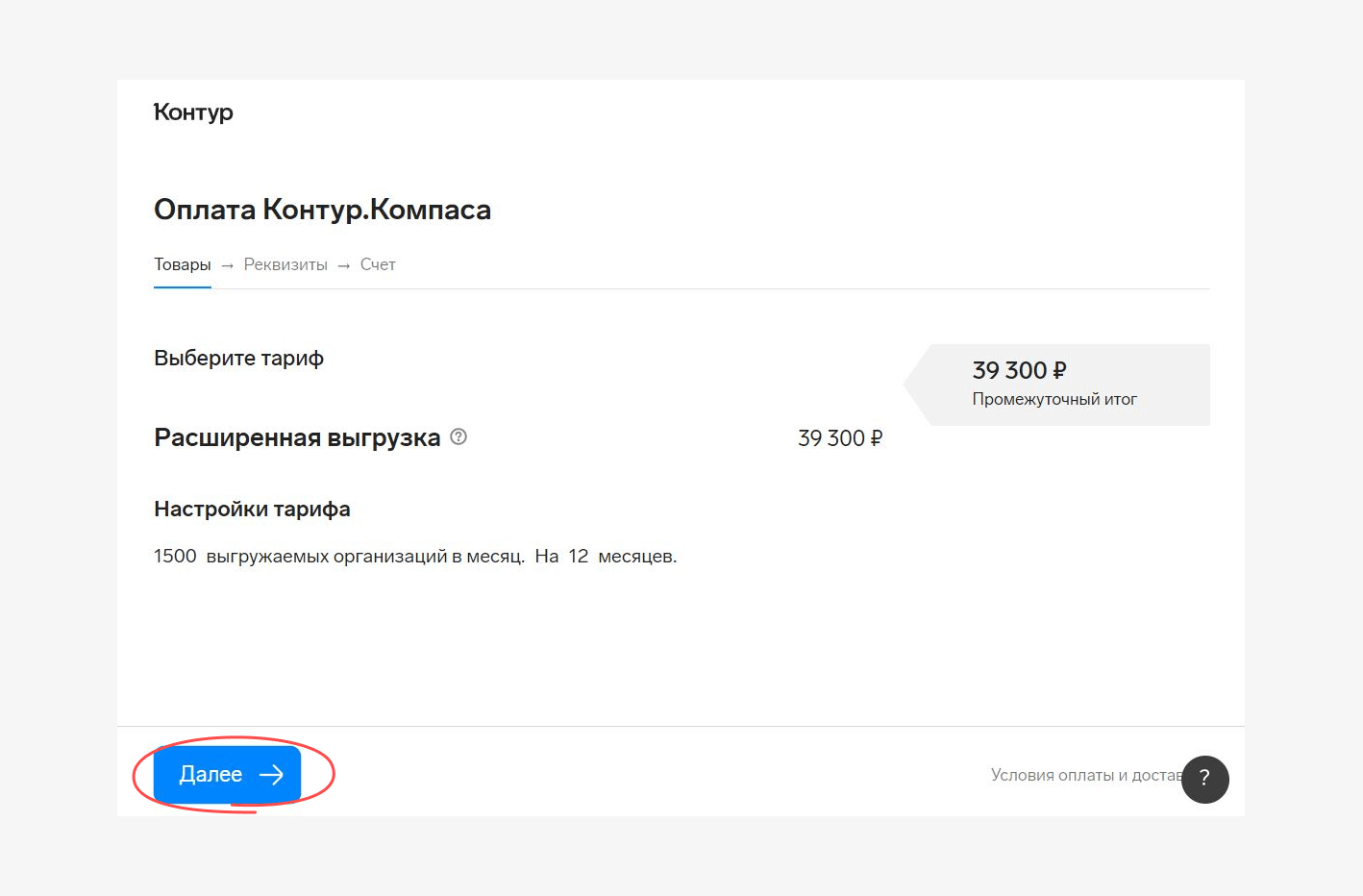The height and width of the screenshot is (896, 1363).
Task: Edit the 1500 organizations per month value
Action: click(x=175, y=556)
